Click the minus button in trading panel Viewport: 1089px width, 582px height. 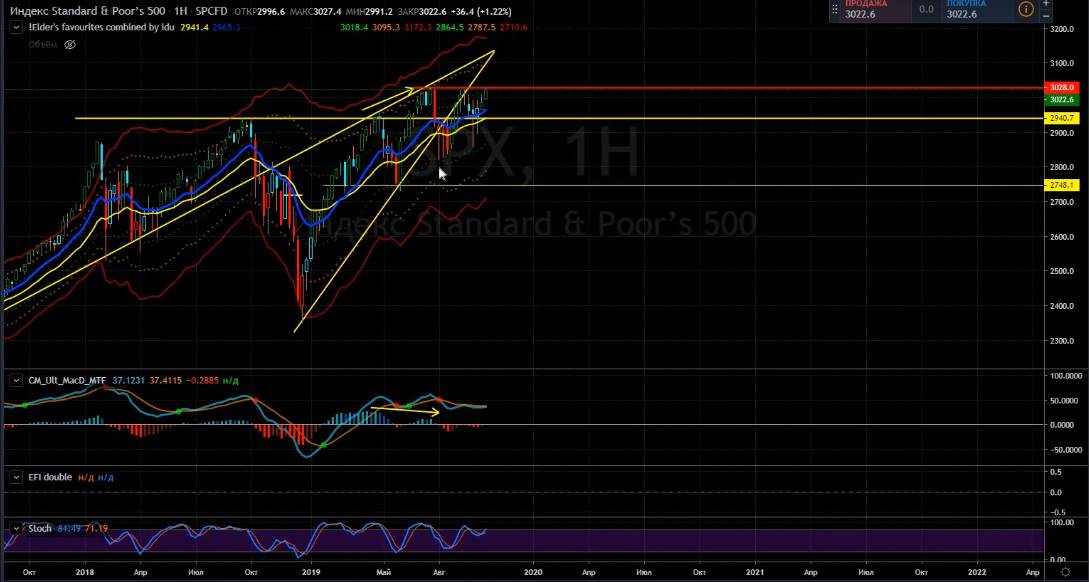[x=1046, y=16]
